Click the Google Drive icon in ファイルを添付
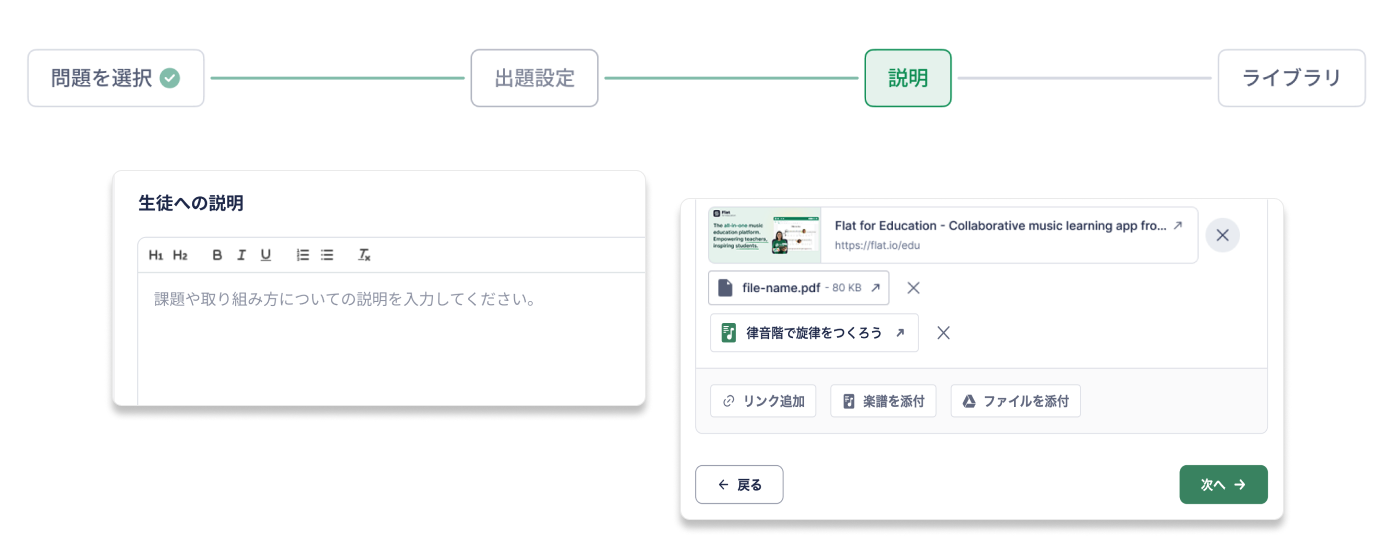The image size is (1400, 560). (968, 401)
